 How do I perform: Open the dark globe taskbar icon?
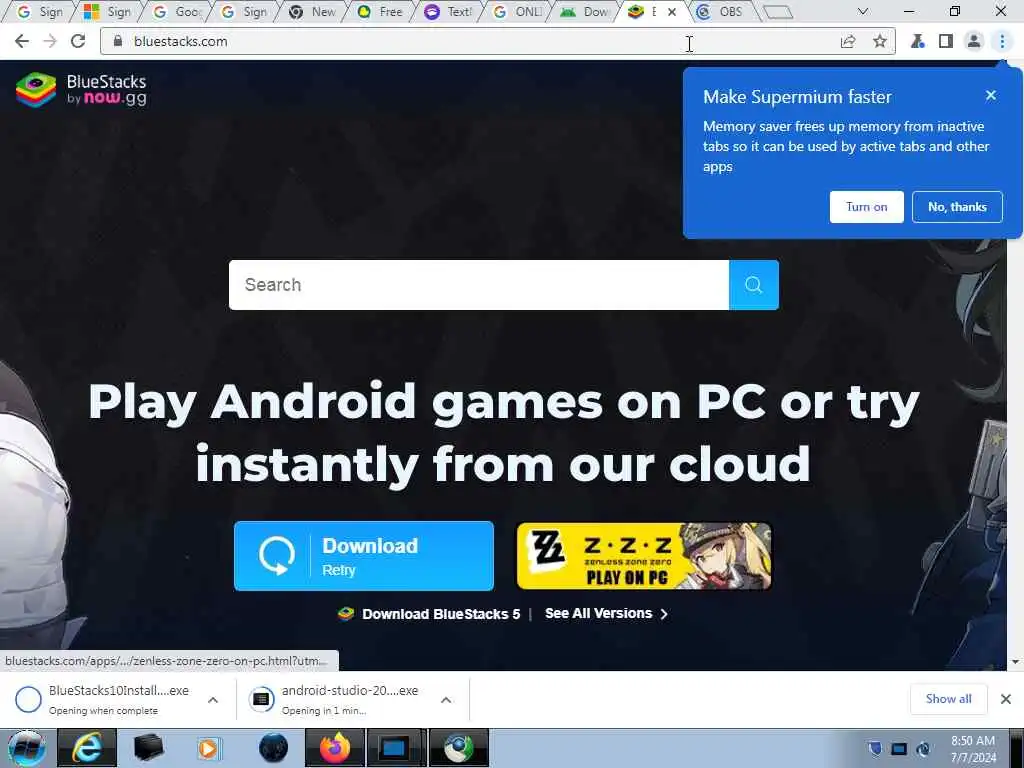273,748
